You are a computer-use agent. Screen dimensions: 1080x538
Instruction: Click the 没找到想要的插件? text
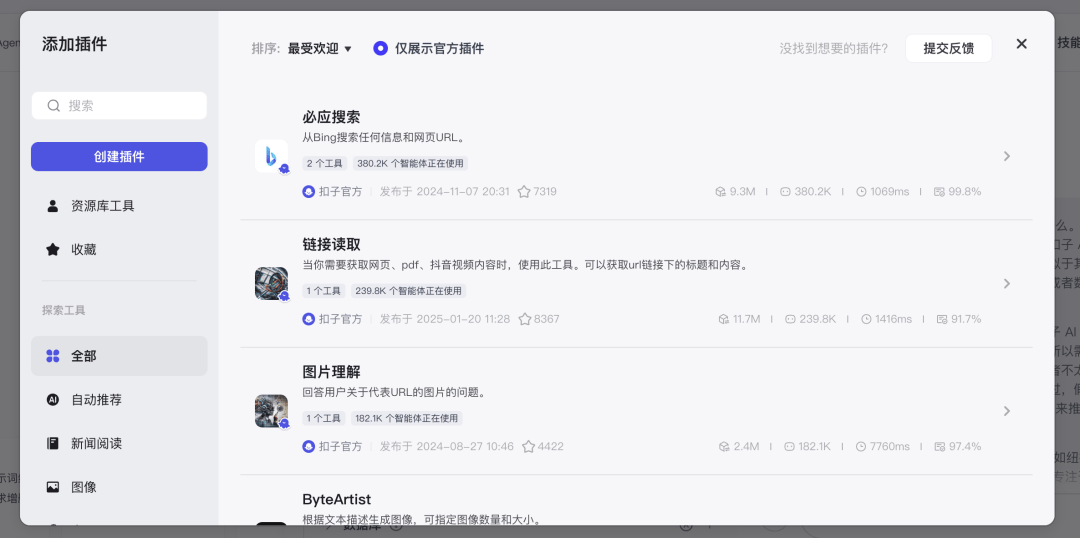833,48
